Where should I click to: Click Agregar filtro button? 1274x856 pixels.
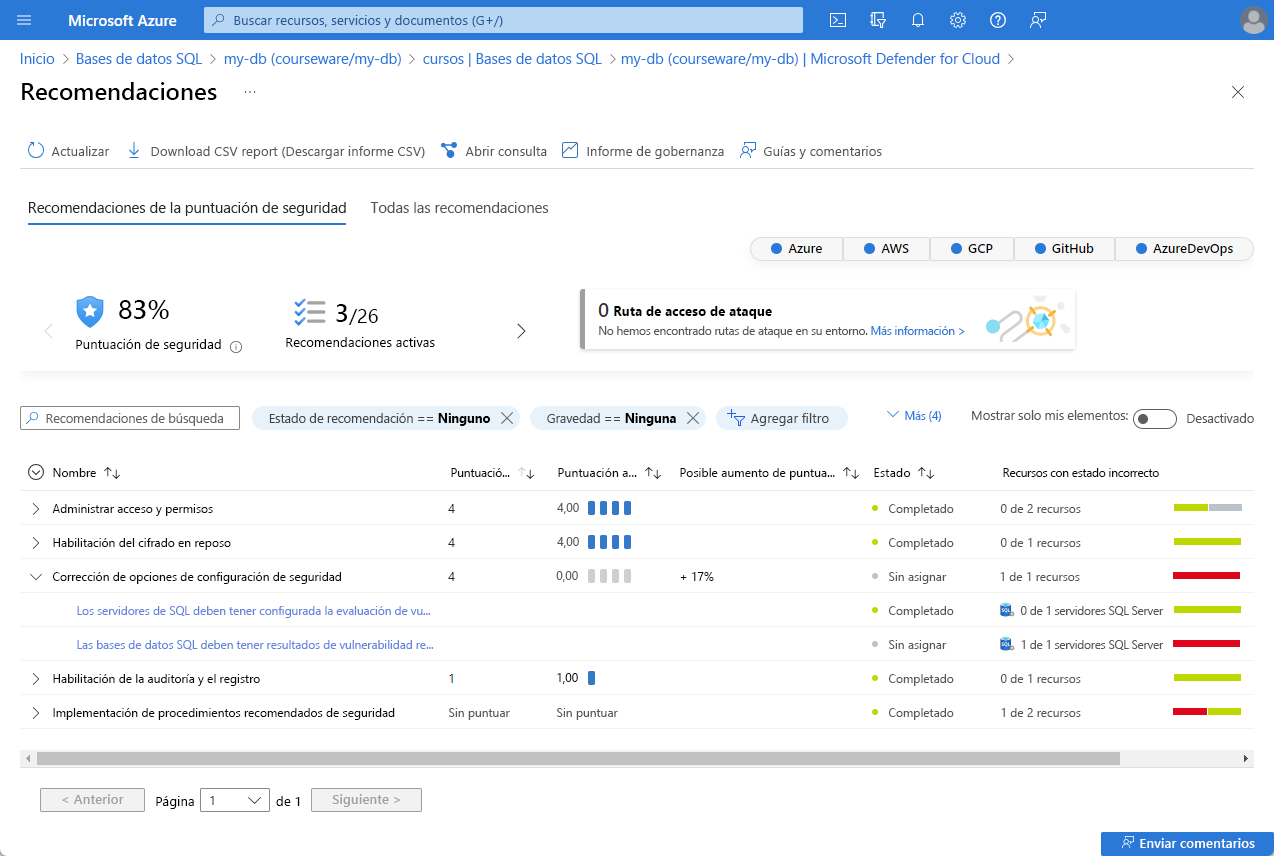(781, 418)
